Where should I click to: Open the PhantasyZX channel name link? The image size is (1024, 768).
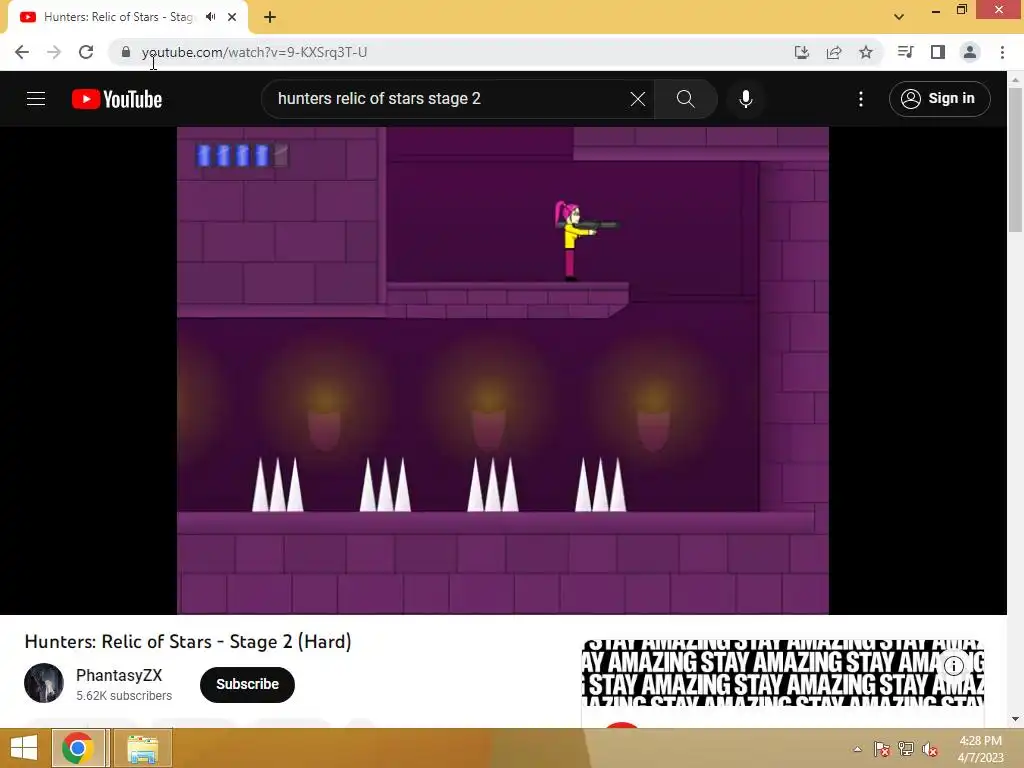tap(119, 675)
